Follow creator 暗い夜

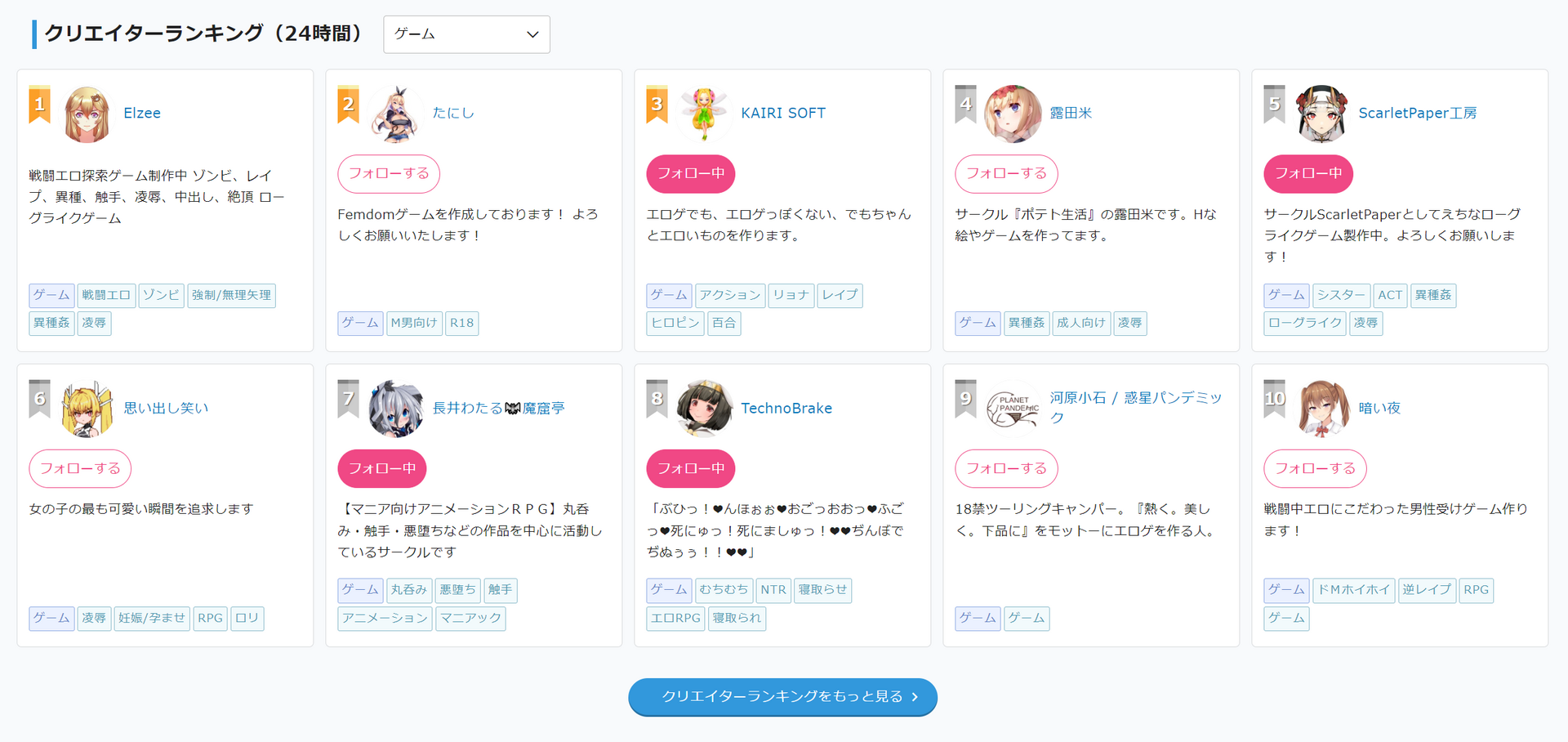click(x=1315, y=469)
